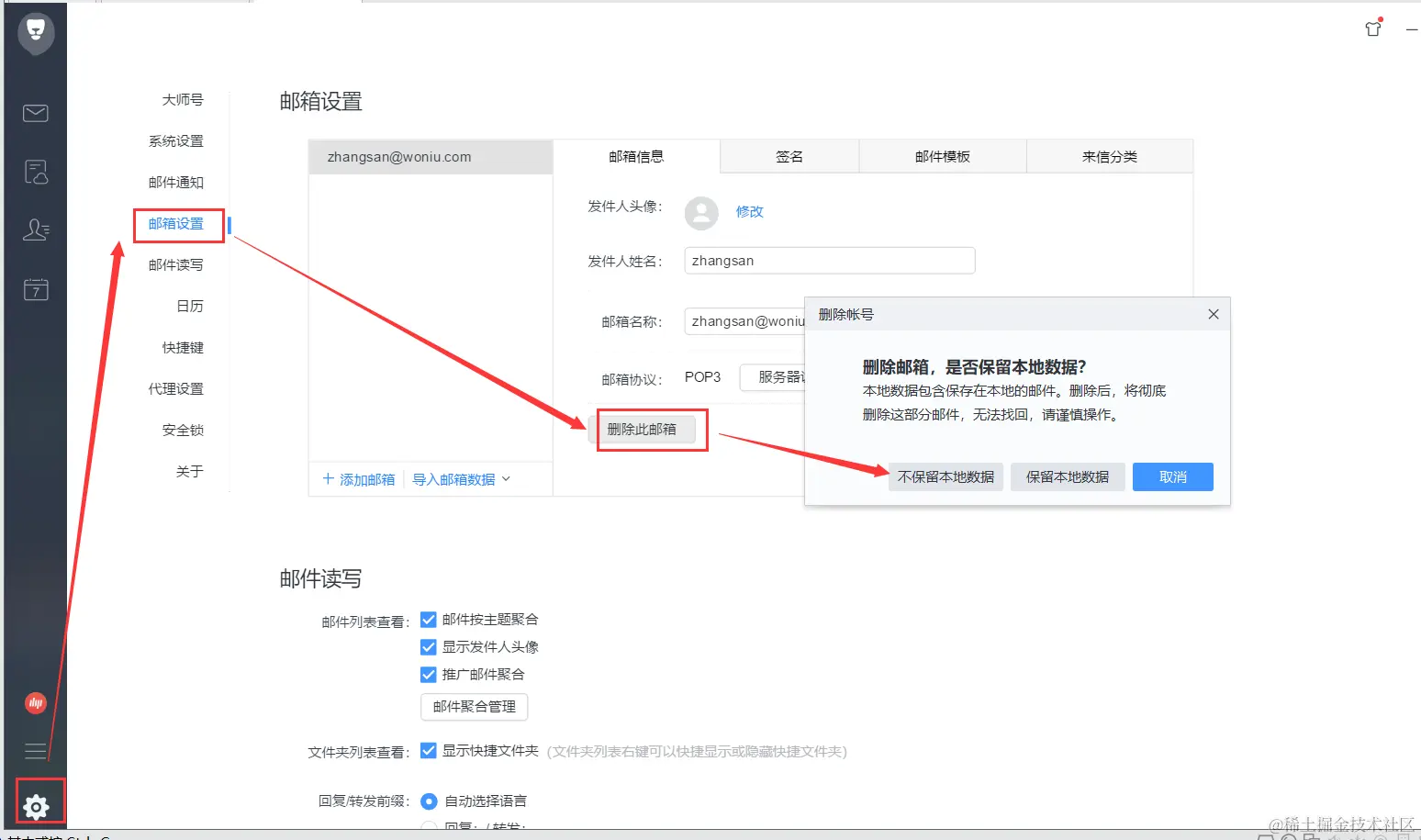Select 大师号 in settings menu
This screenshot has width=1421, height=840.
(183, 99)
